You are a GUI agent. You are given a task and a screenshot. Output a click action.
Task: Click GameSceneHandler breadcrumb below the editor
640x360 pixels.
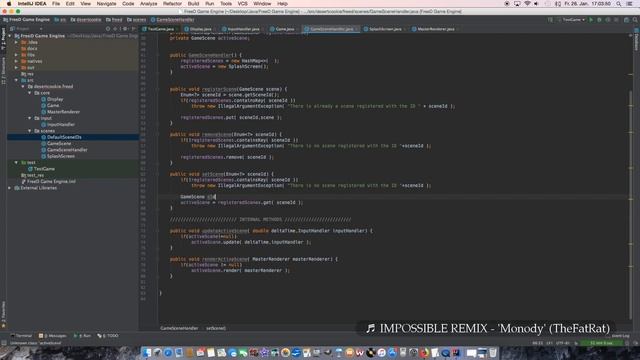pos(179,328)
